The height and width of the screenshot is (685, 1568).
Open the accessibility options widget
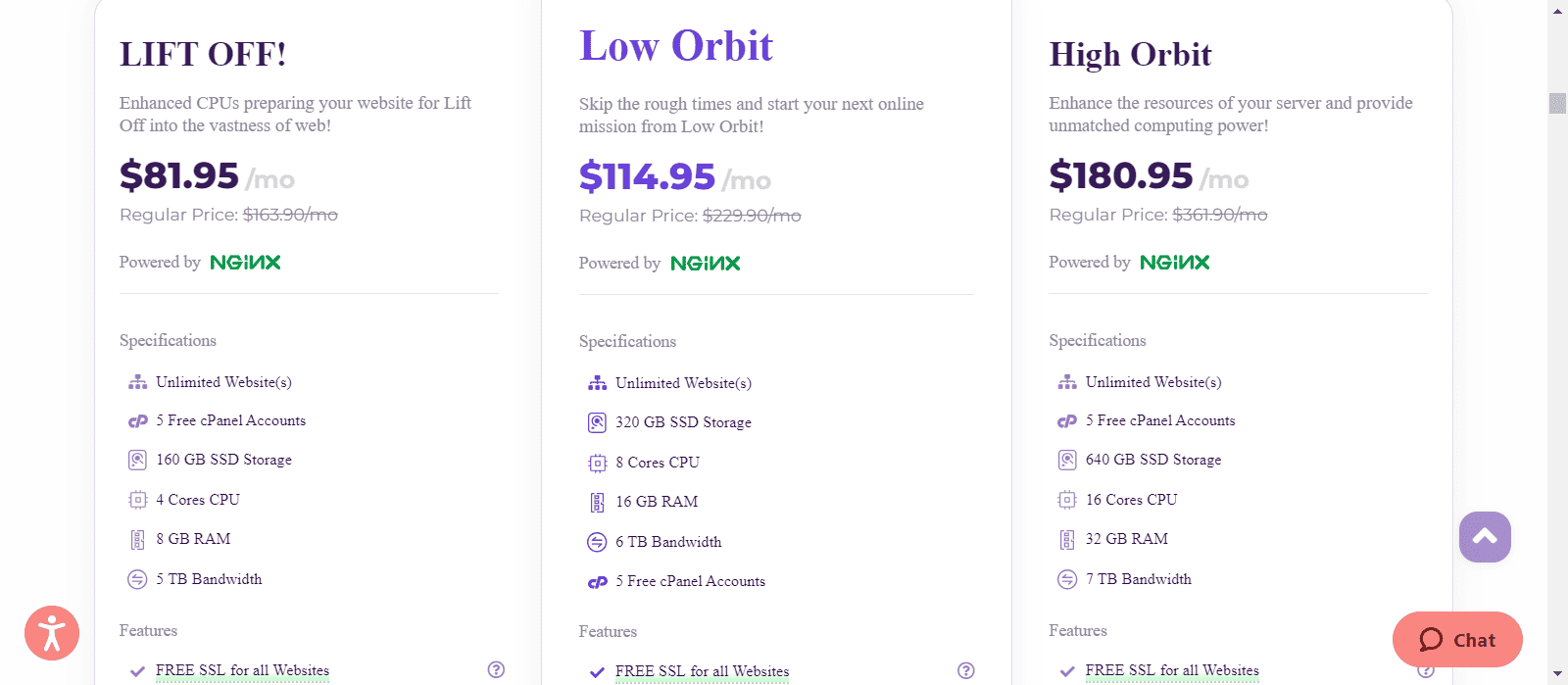tap(52, 633)
